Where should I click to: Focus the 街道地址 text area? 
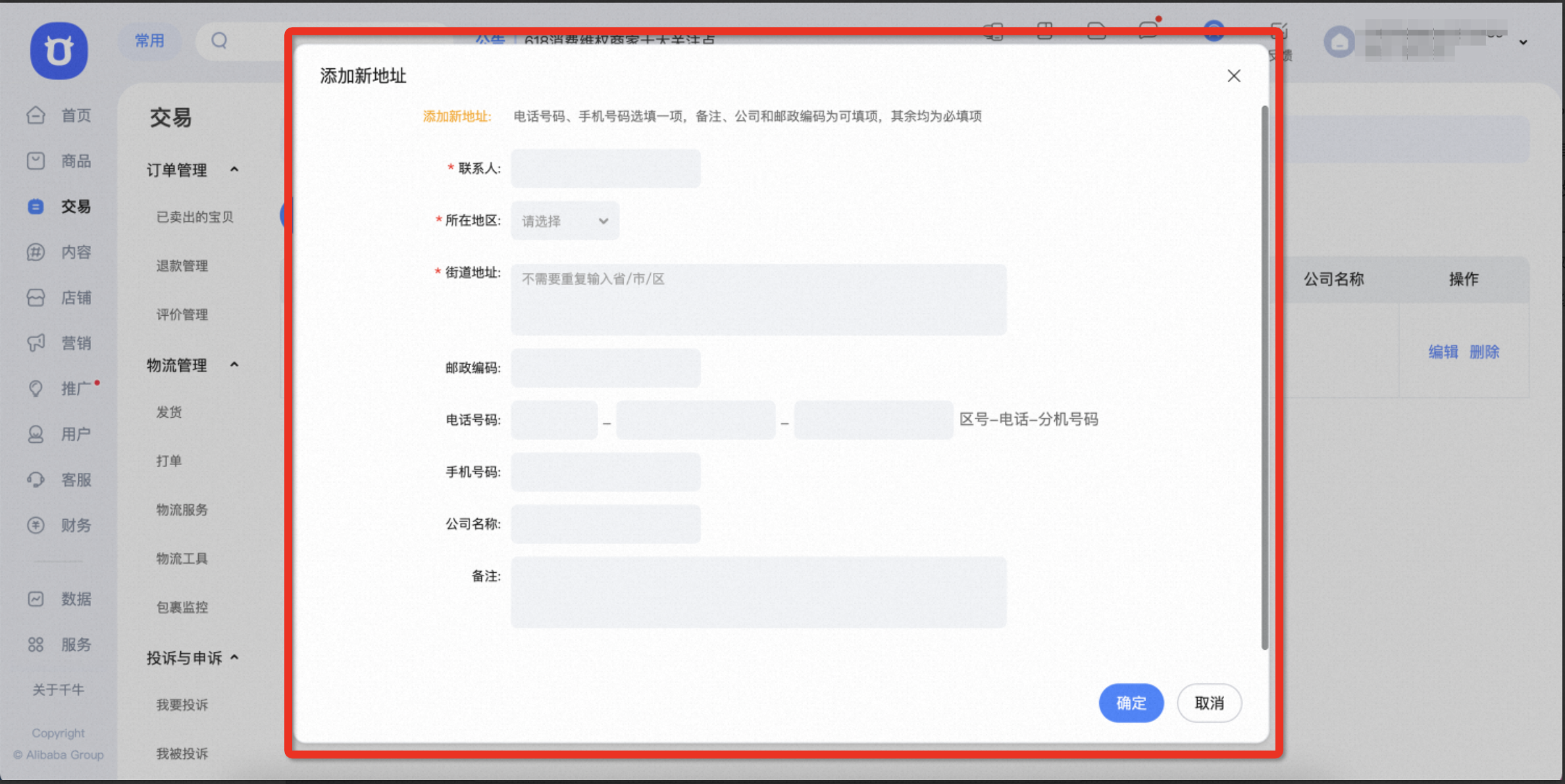point(759,300)
